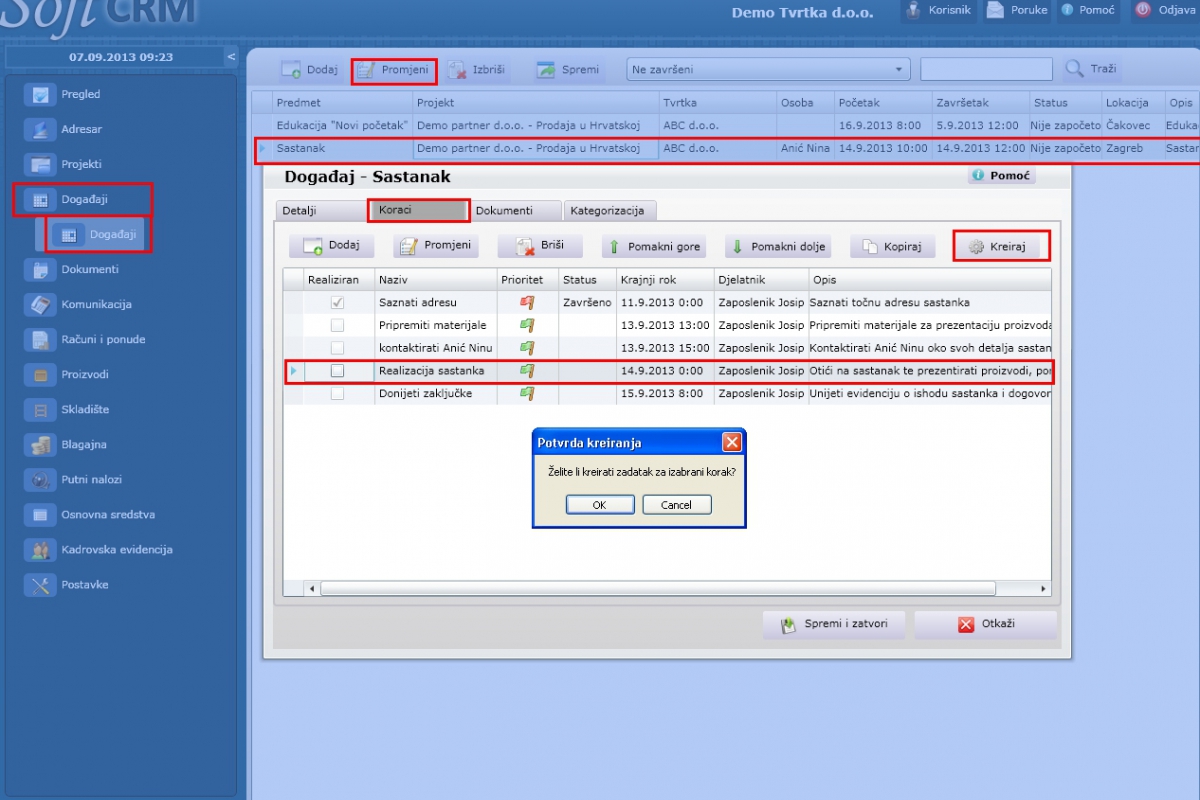The height and width of the screenshot is (800, 1200).
Task: Expand the Događaji main sidebar item
Action: 82,199
